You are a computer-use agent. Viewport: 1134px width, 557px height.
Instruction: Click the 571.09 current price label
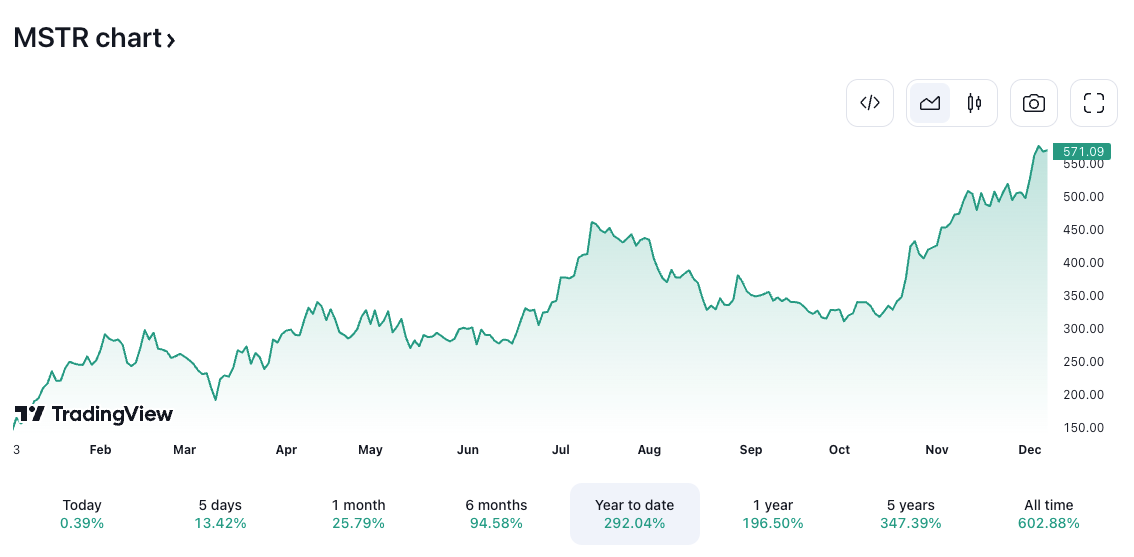[x=1082, y=151]
